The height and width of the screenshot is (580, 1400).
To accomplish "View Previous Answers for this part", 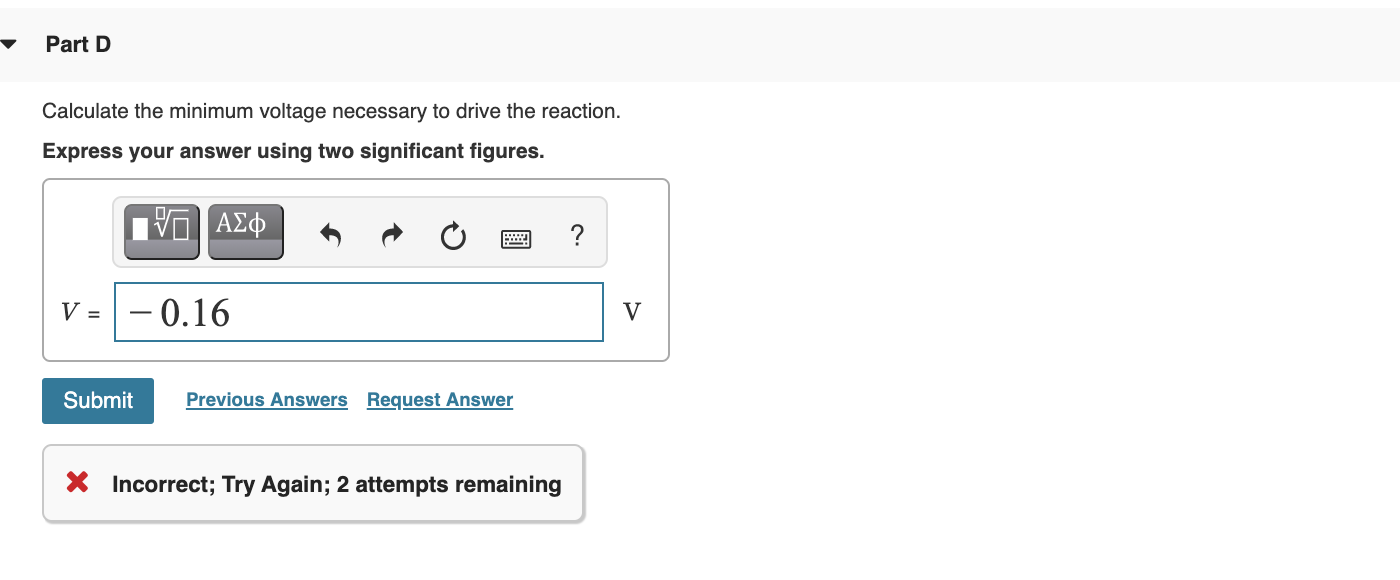I will point(266,399).
